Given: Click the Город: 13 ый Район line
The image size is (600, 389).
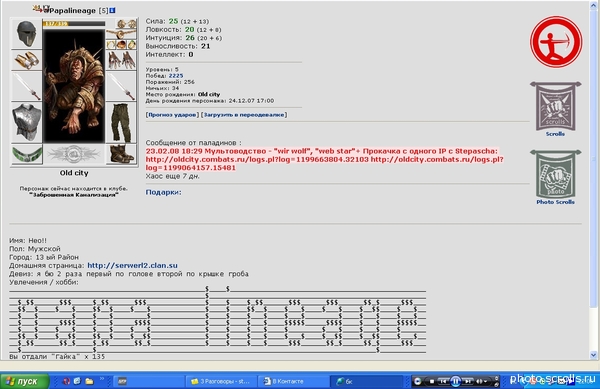Looking at the screenshot, I should click(x=44, y=257).
